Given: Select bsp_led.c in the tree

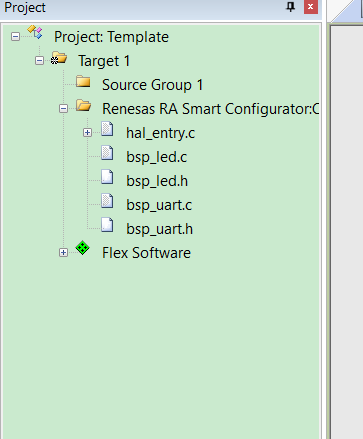Looking at the screenshot, I should [157, 157].
